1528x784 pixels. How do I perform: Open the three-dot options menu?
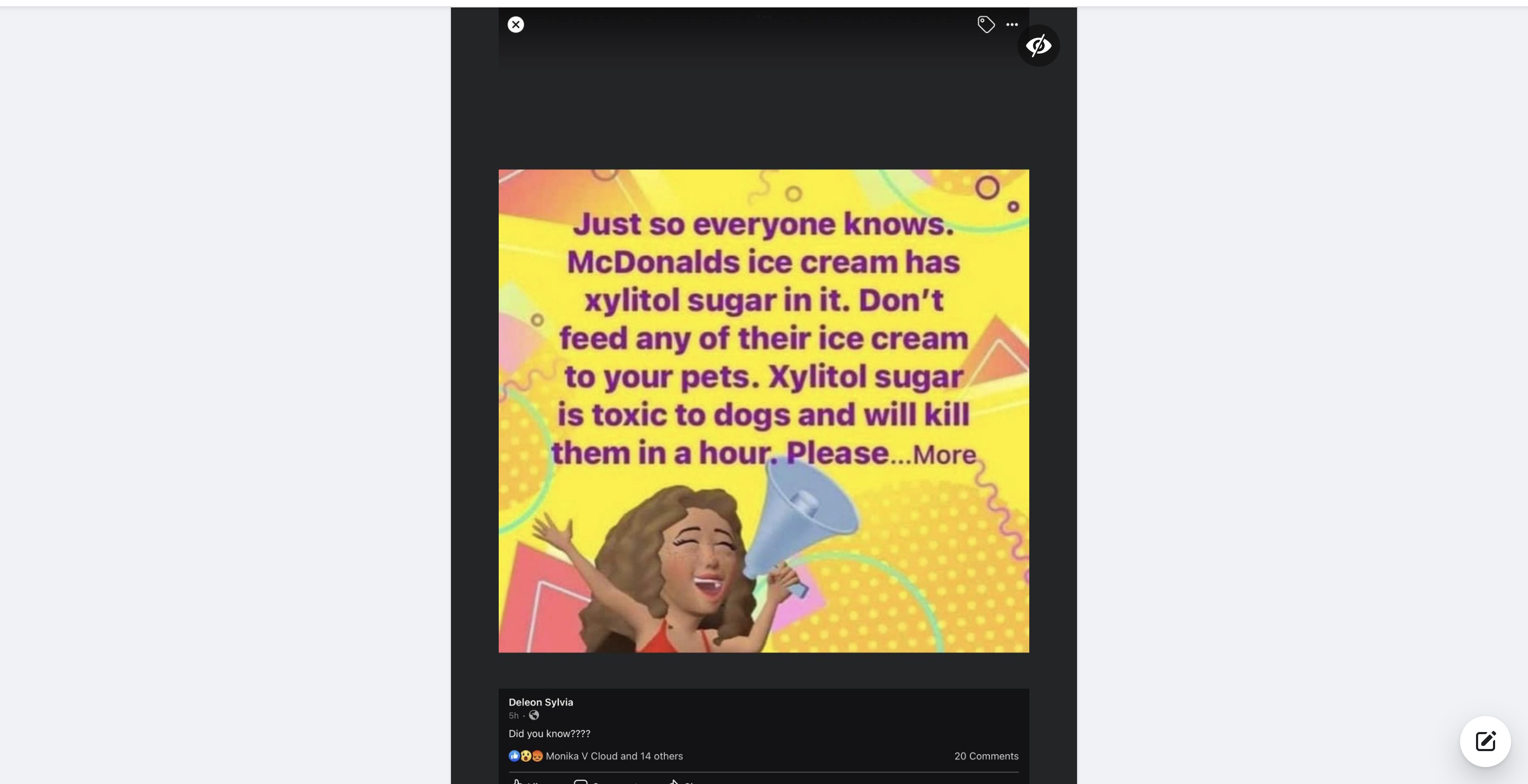[x=1012, y=24]
